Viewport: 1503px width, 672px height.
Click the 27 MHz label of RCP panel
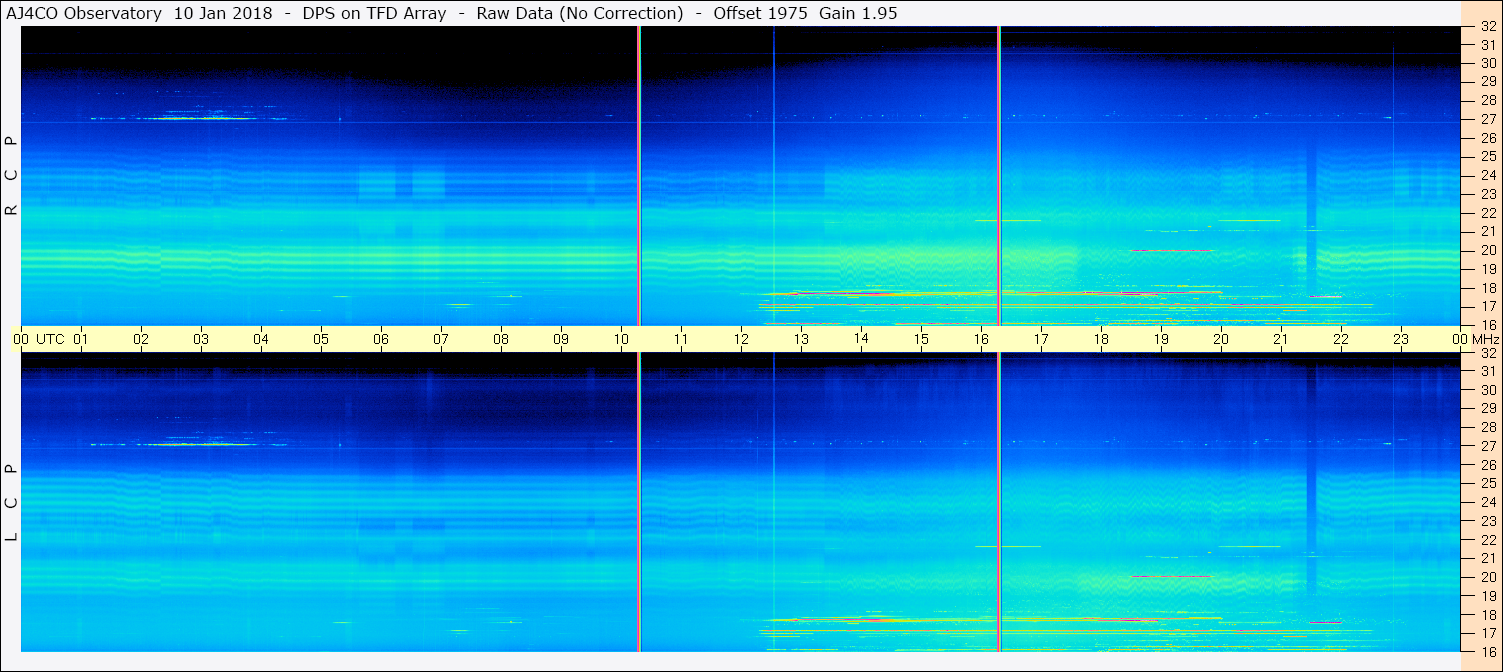[1488, 120]
